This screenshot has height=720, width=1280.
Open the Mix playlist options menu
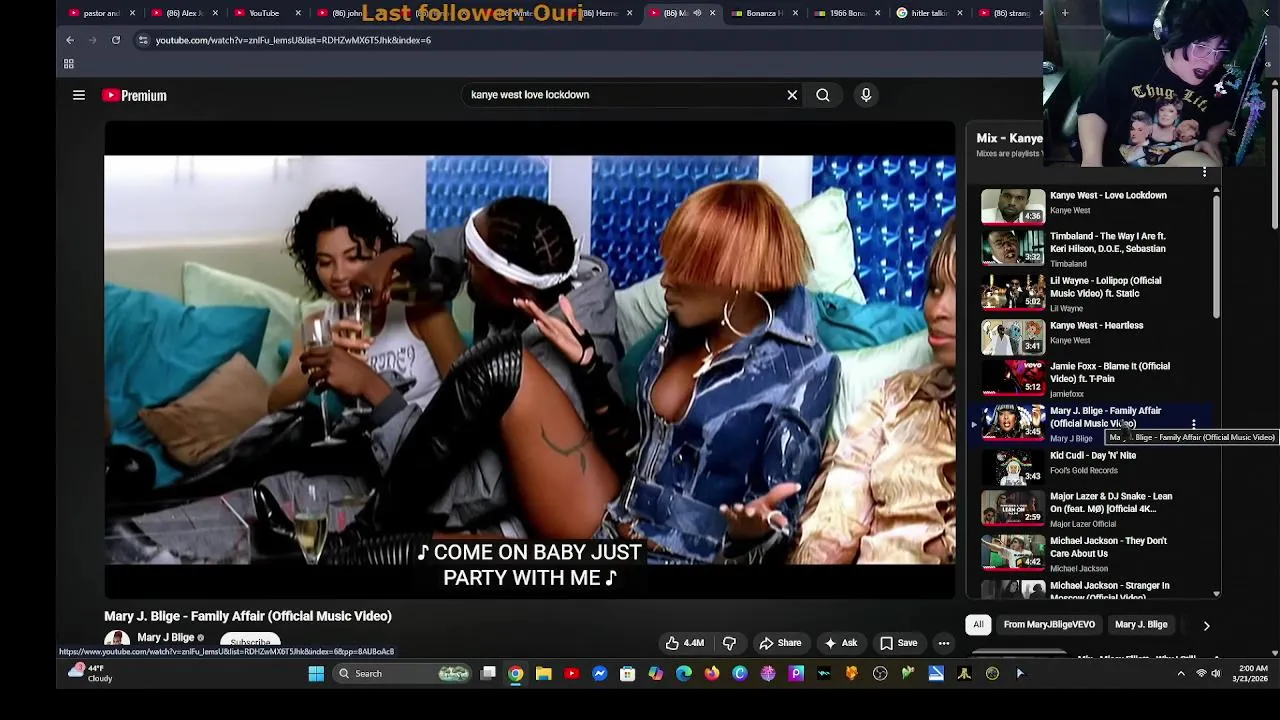1204,173
